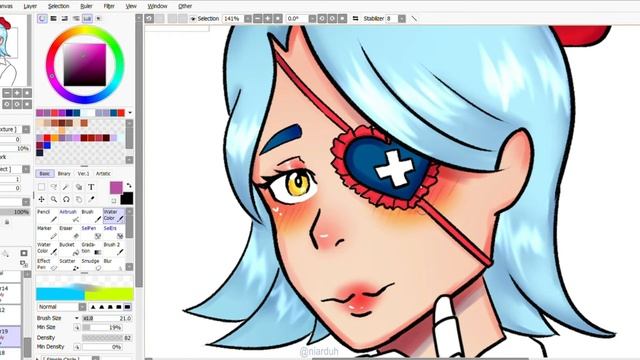Select the Blur tool
Viewport: 640px width, 360px height.
tap(113, 264)
